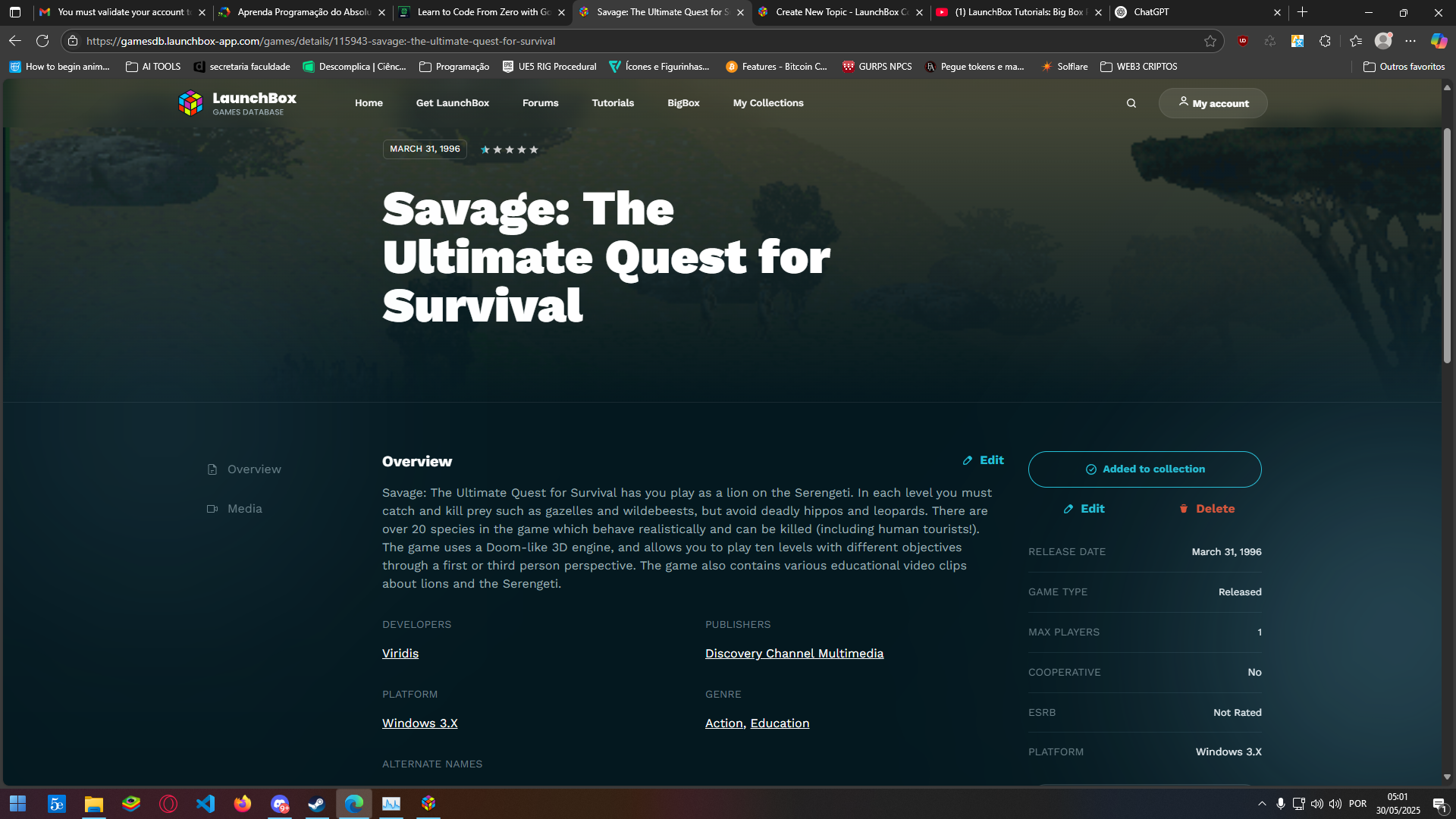Open the AI TOOLS bookmark folder

[153, 67]
